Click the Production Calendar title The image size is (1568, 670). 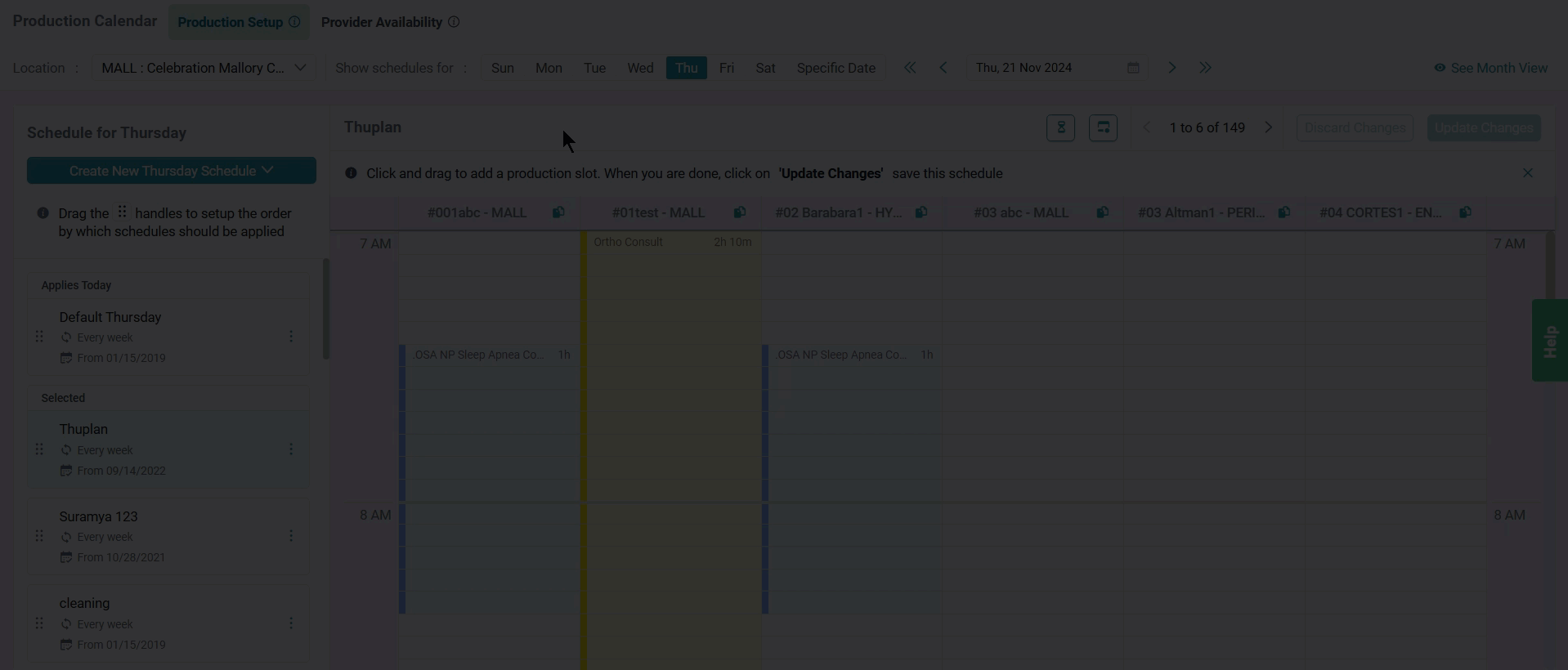coord(85,21)
